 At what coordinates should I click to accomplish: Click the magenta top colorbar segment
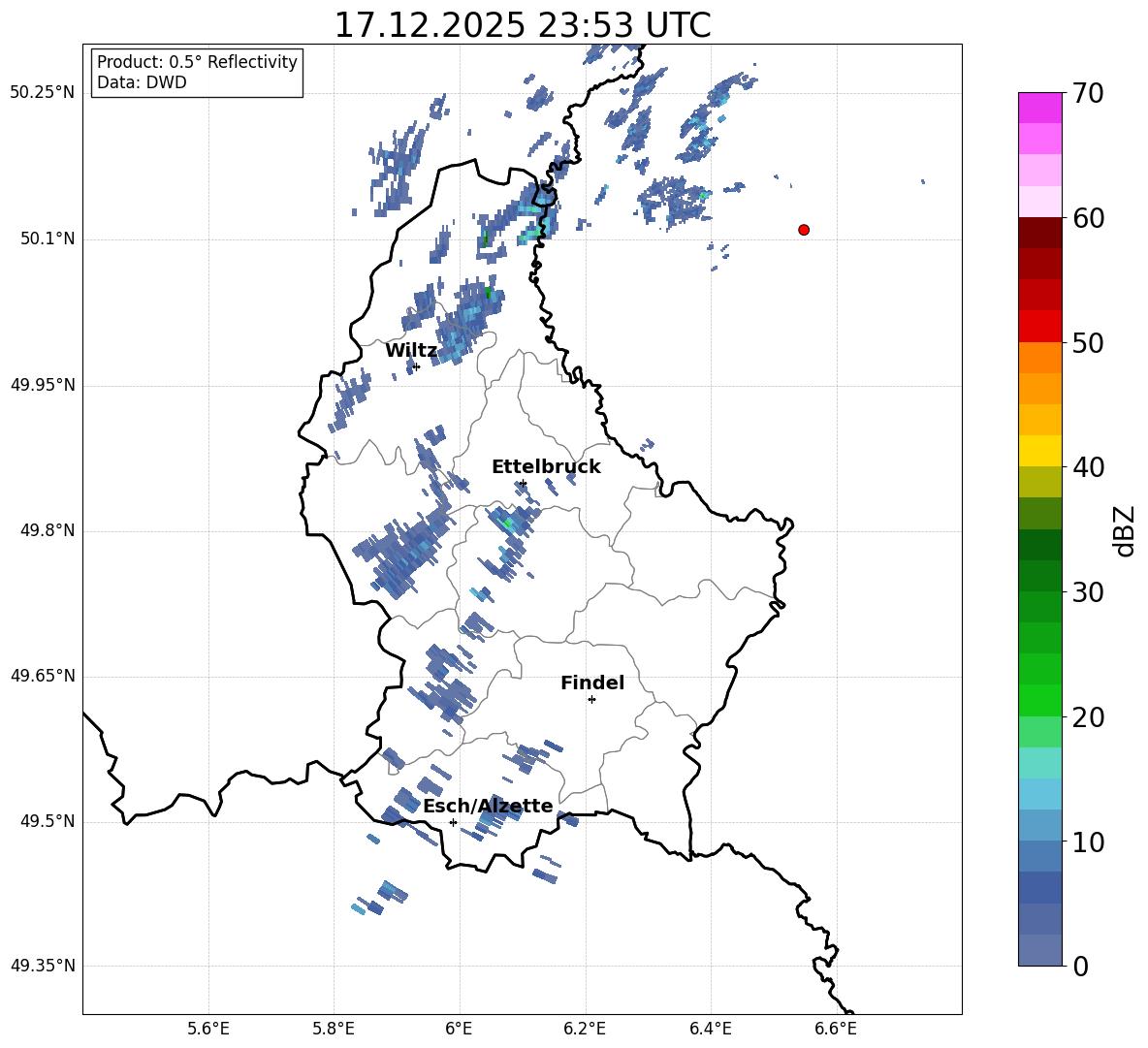click(x=1040, y=109)
